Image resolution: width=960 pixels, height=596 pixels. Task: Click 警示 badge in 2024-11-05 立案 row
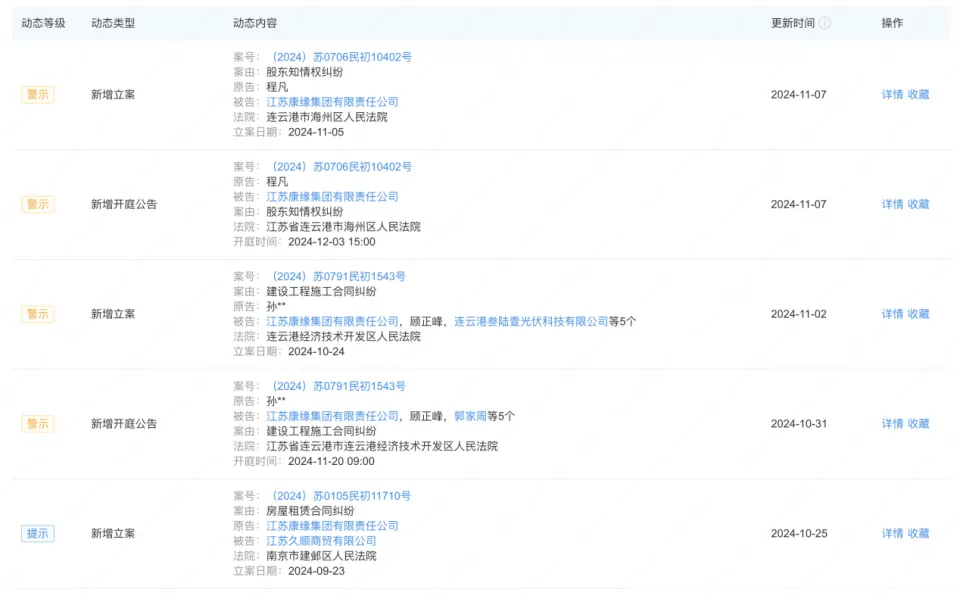[37, 94]
